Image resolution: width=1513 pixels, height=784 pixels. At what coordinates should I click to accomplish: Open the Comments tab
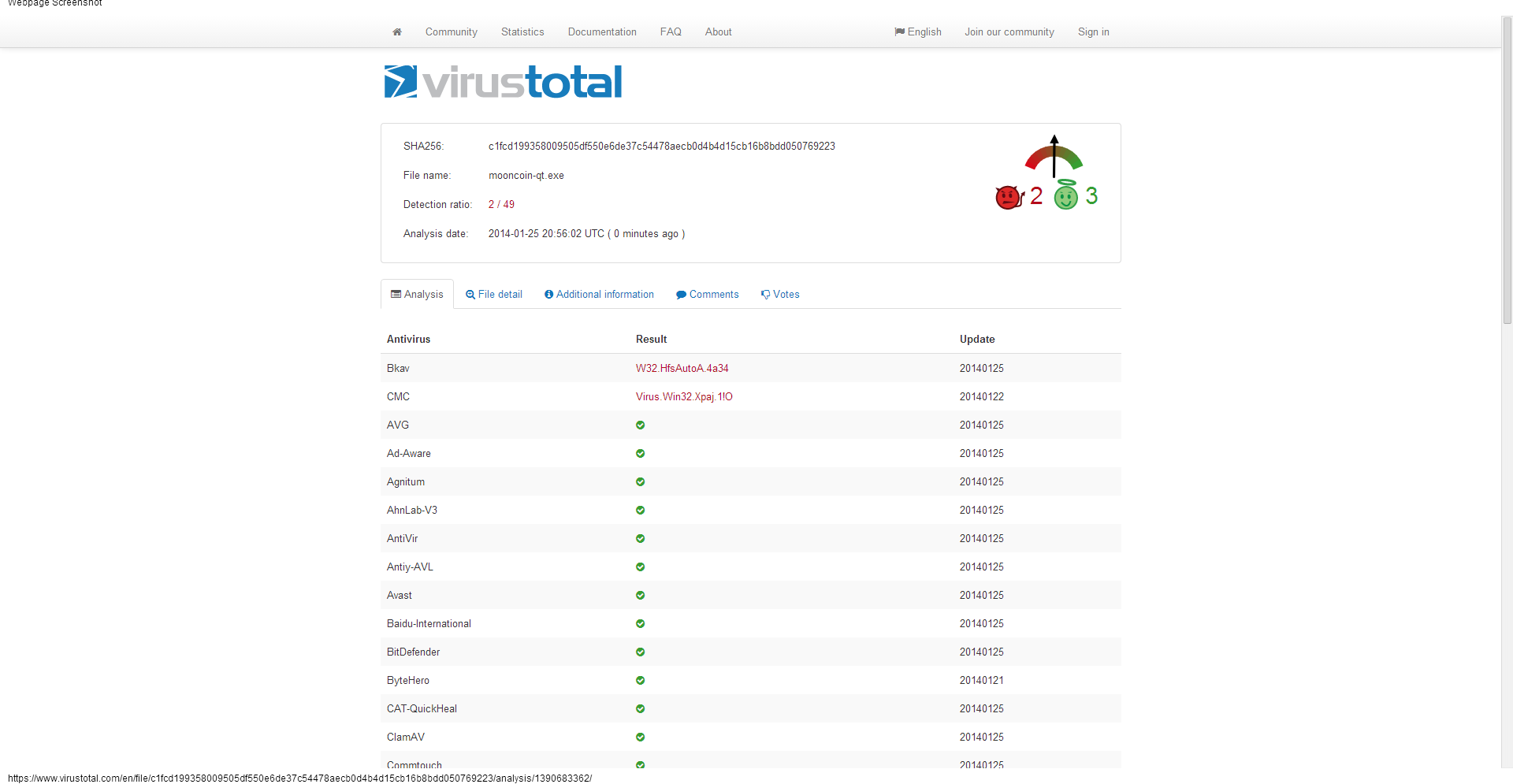pos(708,295)
